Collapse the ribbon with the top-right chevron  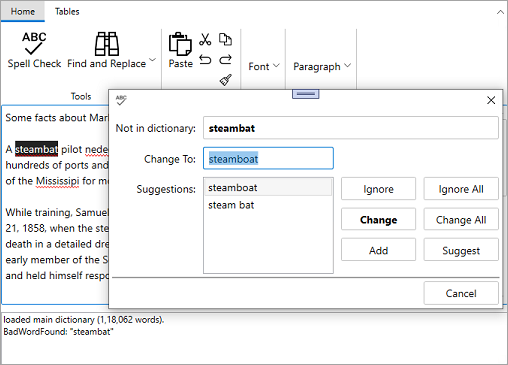(500, 12)
